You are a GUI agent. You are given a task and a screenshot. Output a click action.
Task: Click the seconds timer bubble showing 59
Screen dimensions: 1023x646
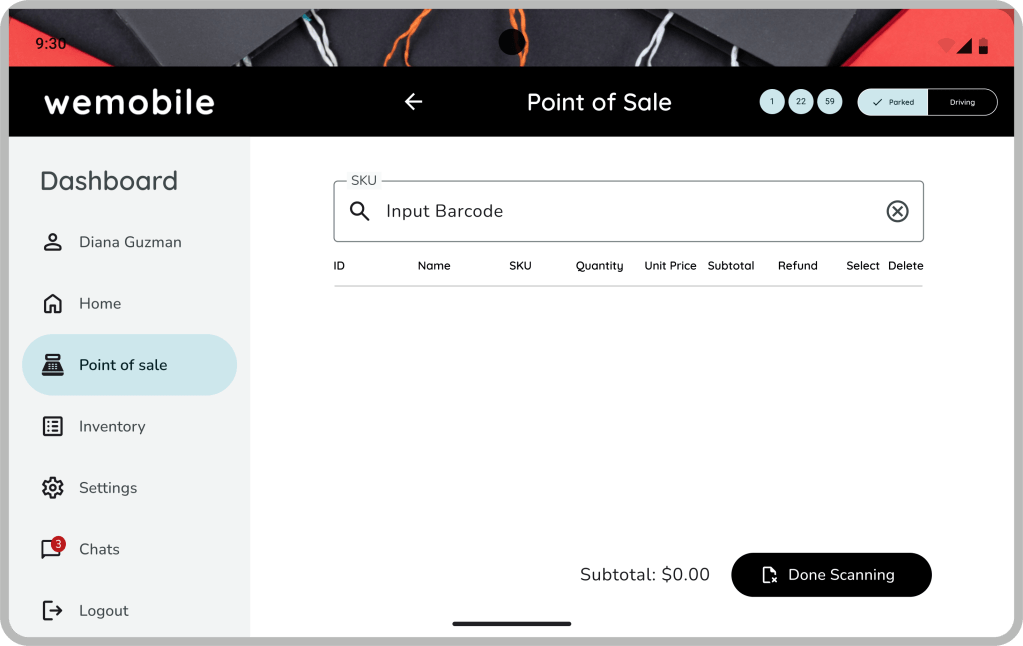coord(830,102)
